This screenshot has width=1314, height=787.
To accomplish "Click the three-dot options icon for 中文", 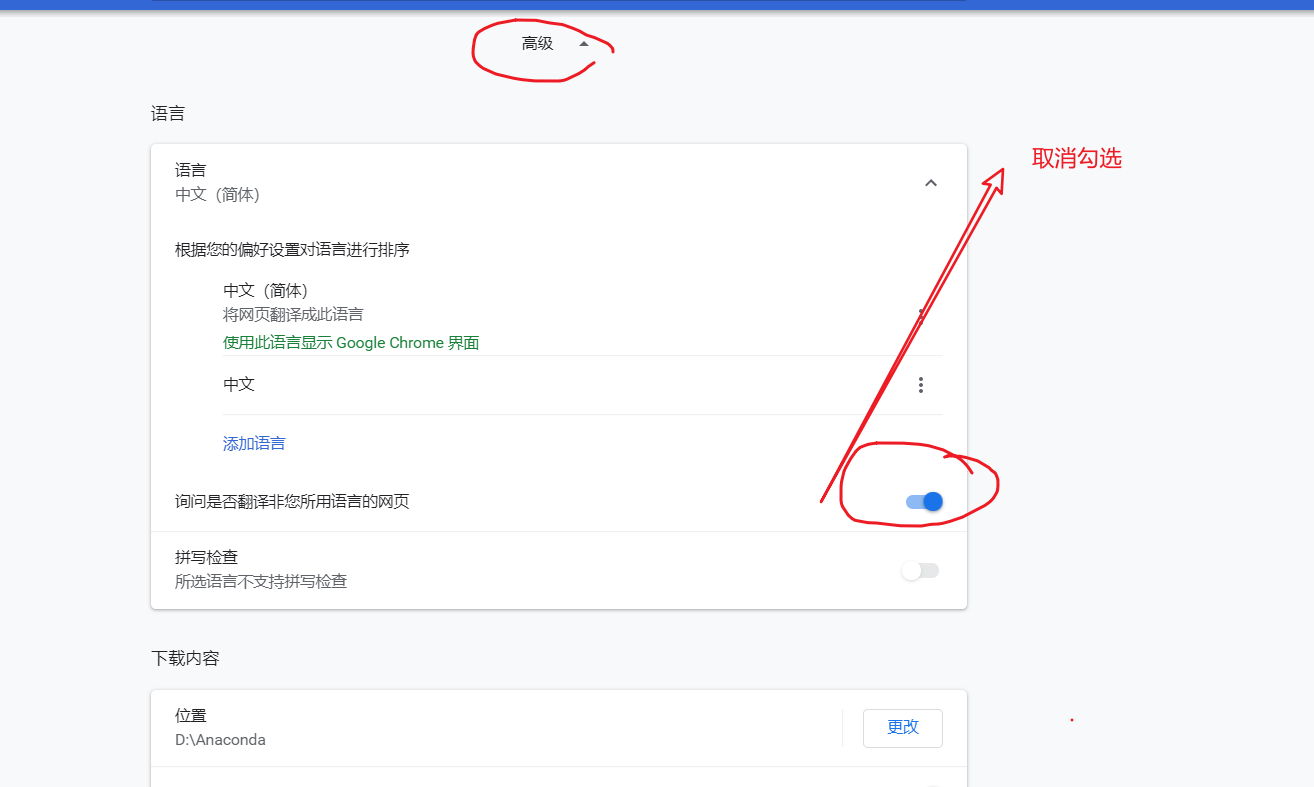I will point(920,384).
